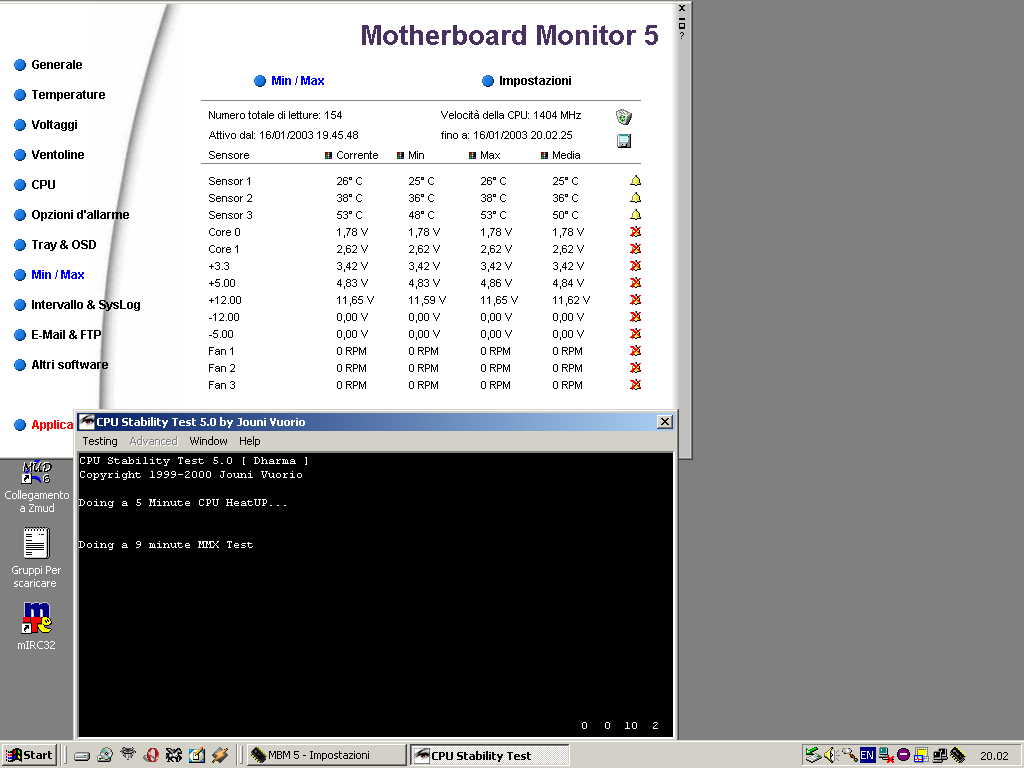This screenshot has width=1024, height=768.
Task: Open E-Mail & FTP section
Action: tap(58, 335)
